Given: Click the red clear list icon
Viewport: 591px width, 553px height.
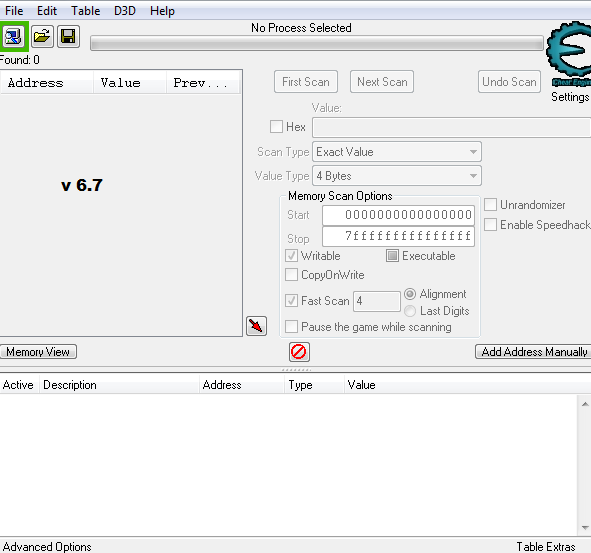Looking at the screenshot, I should pos(299,352).
